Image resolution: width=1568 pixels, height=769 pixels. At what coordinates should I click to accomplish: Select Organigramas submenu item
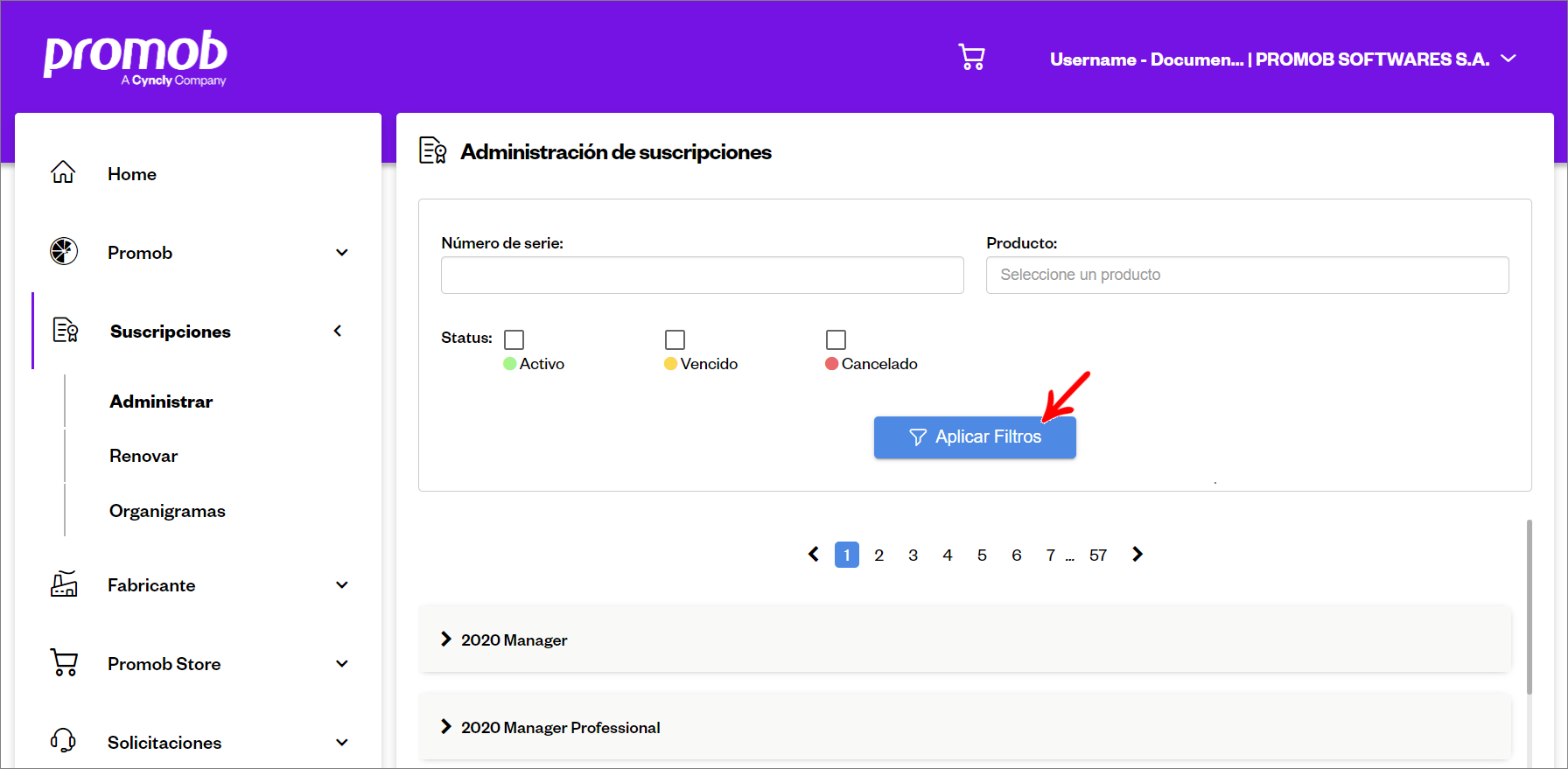167,511
